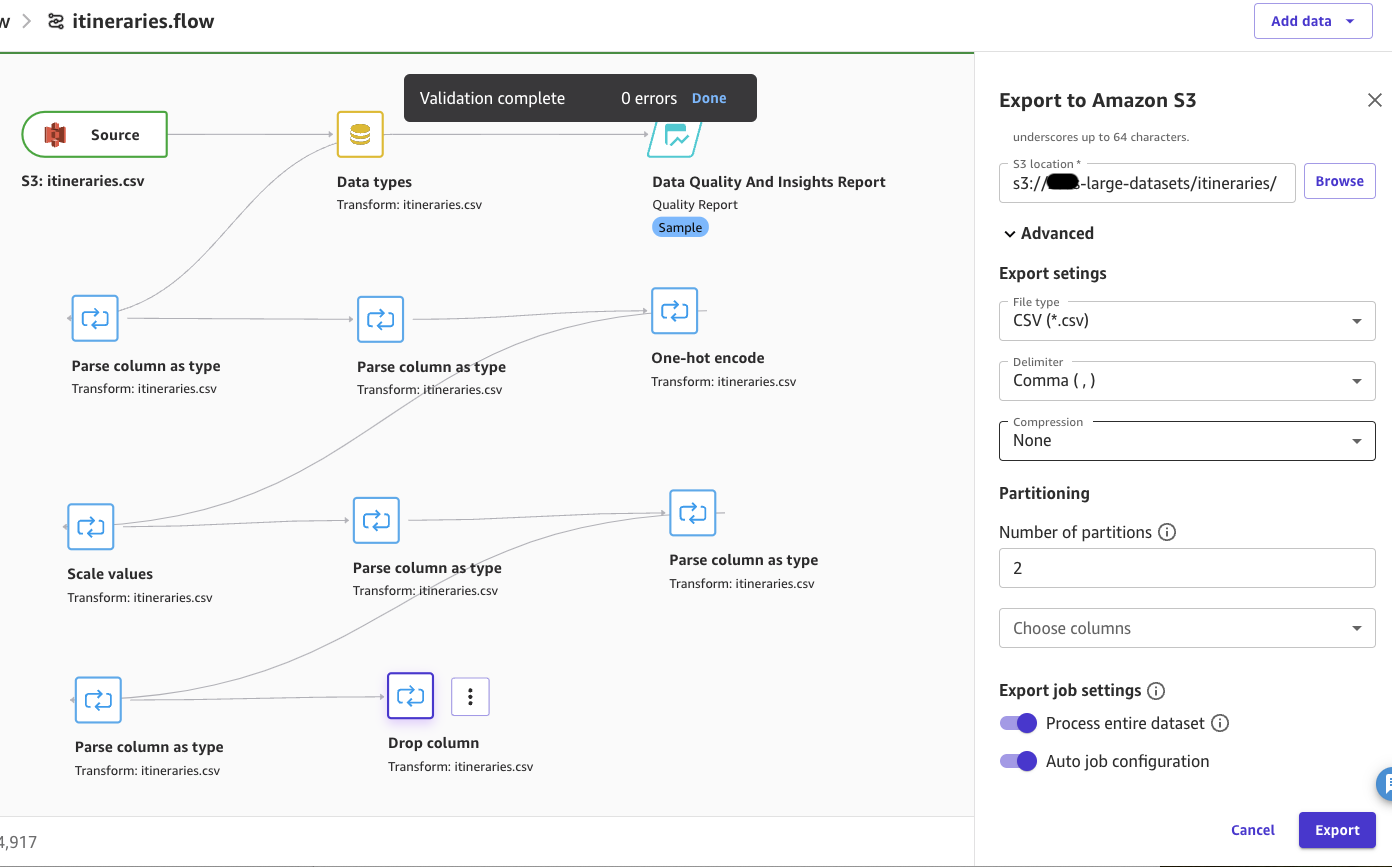Open the Add data dropdown
This screenshot has height=867, width=1392.
tap(1313, 21)
